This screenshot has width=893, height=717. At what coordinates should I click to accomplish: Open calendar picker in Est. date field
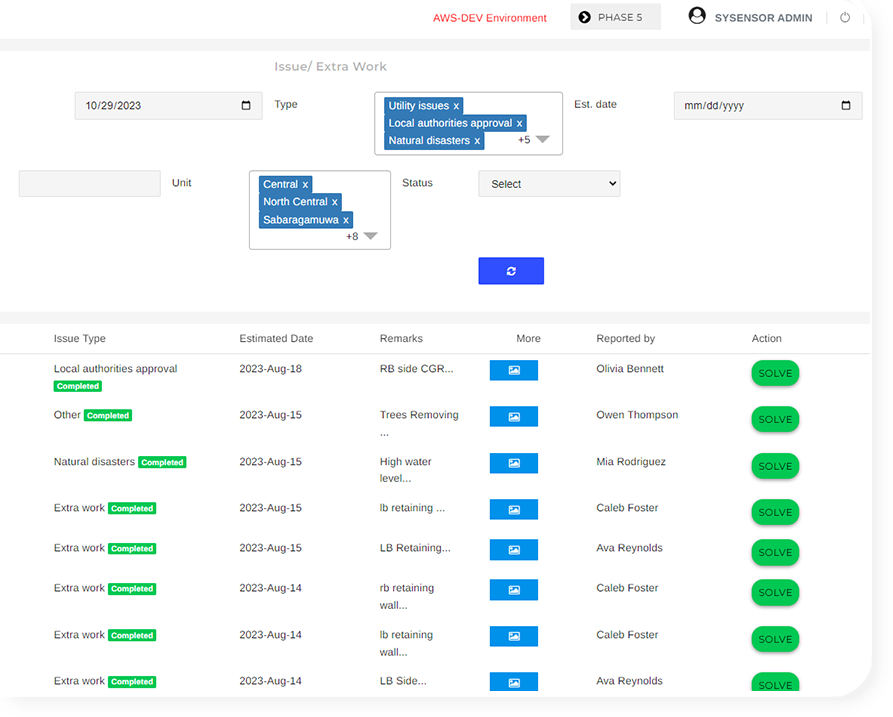(x=846, y=106)
